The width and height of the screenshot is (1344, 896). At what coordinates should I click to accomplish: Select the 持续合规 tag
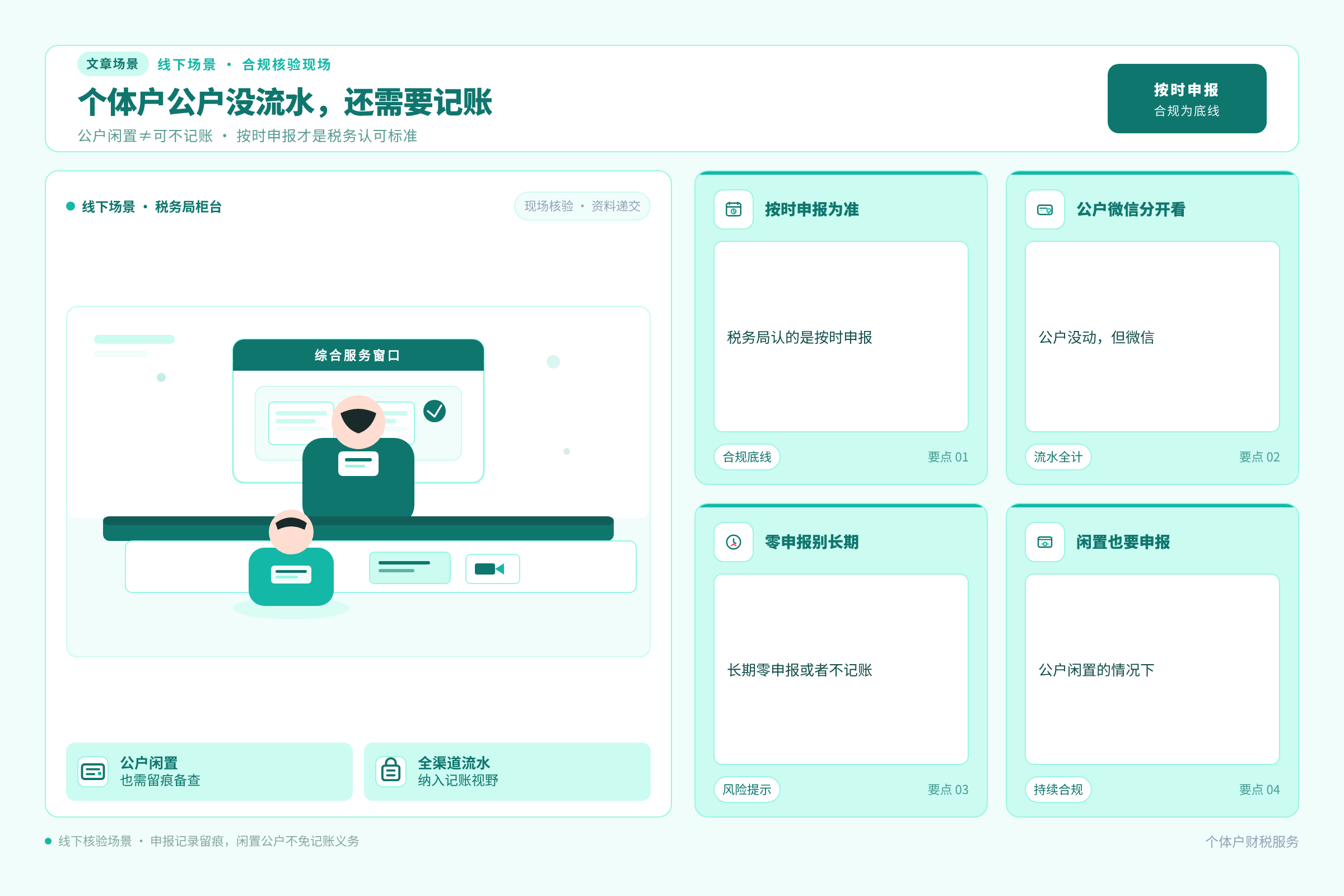coord(1058,789)
